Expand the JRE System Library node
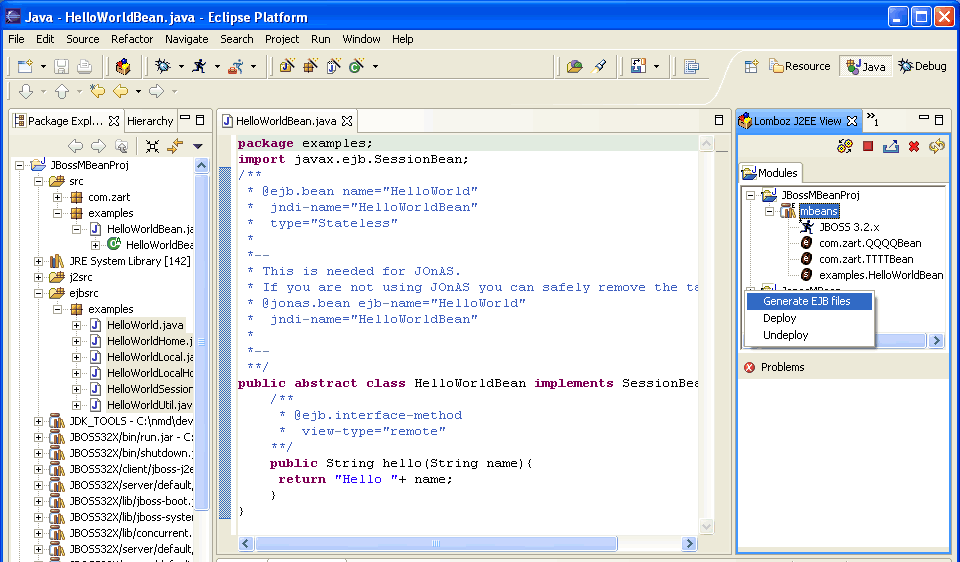 coord(39,261)
